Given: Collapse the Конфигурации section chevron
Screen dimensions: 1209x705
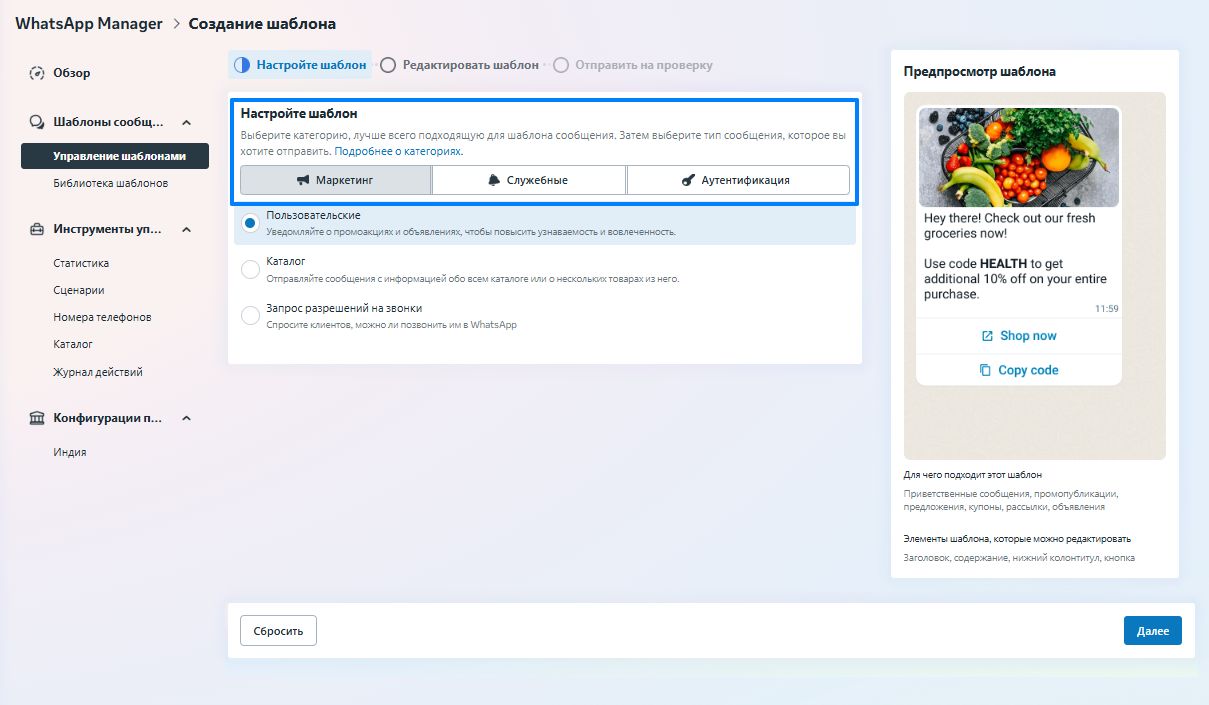Looking at the screenshot, I should tap(186, 418).
